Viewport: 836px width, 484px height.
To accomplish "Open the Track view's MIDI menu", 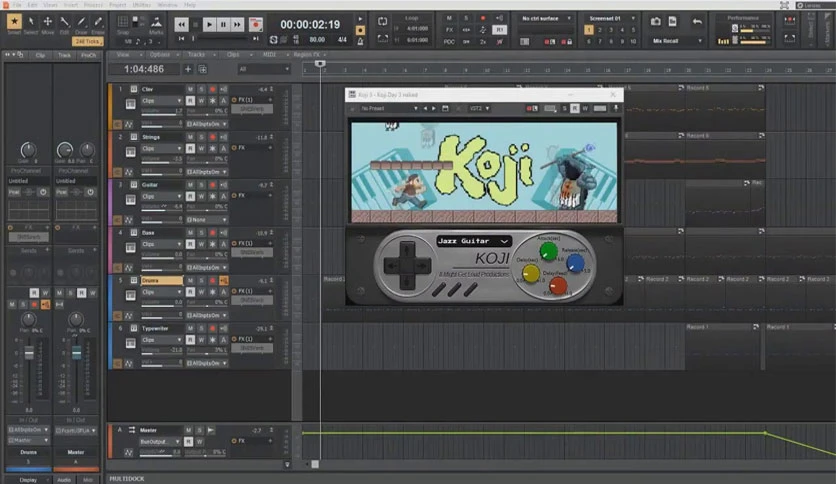I will (270, 54).
